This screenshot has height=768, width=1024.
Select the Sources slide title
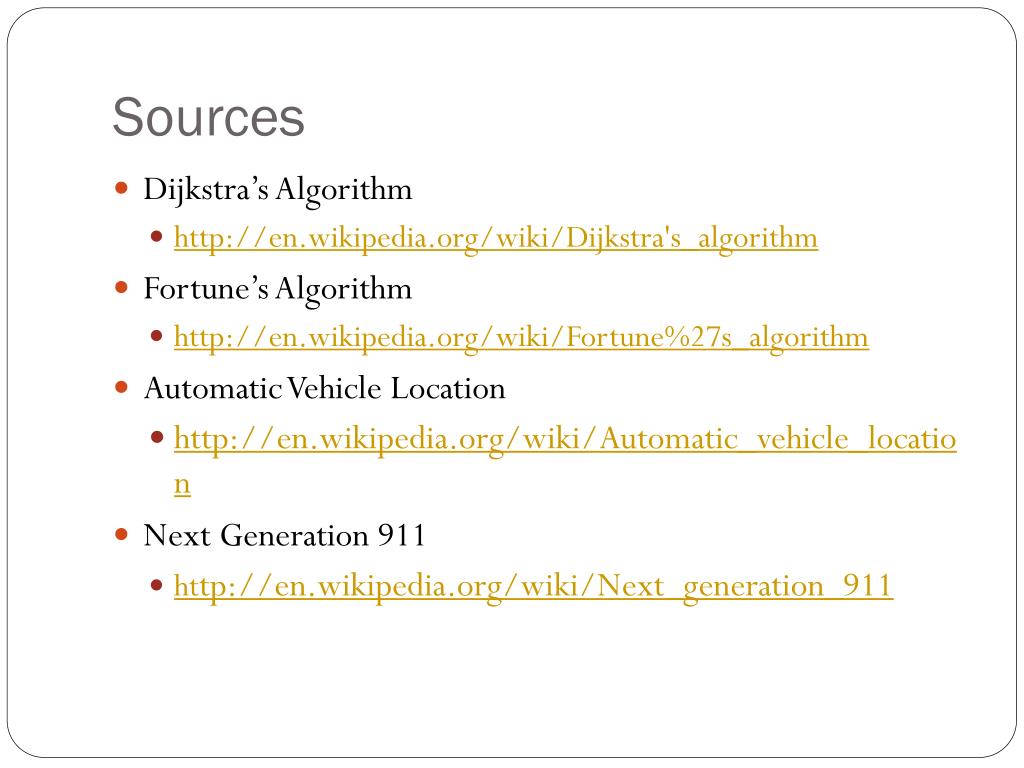coord(208,118)
